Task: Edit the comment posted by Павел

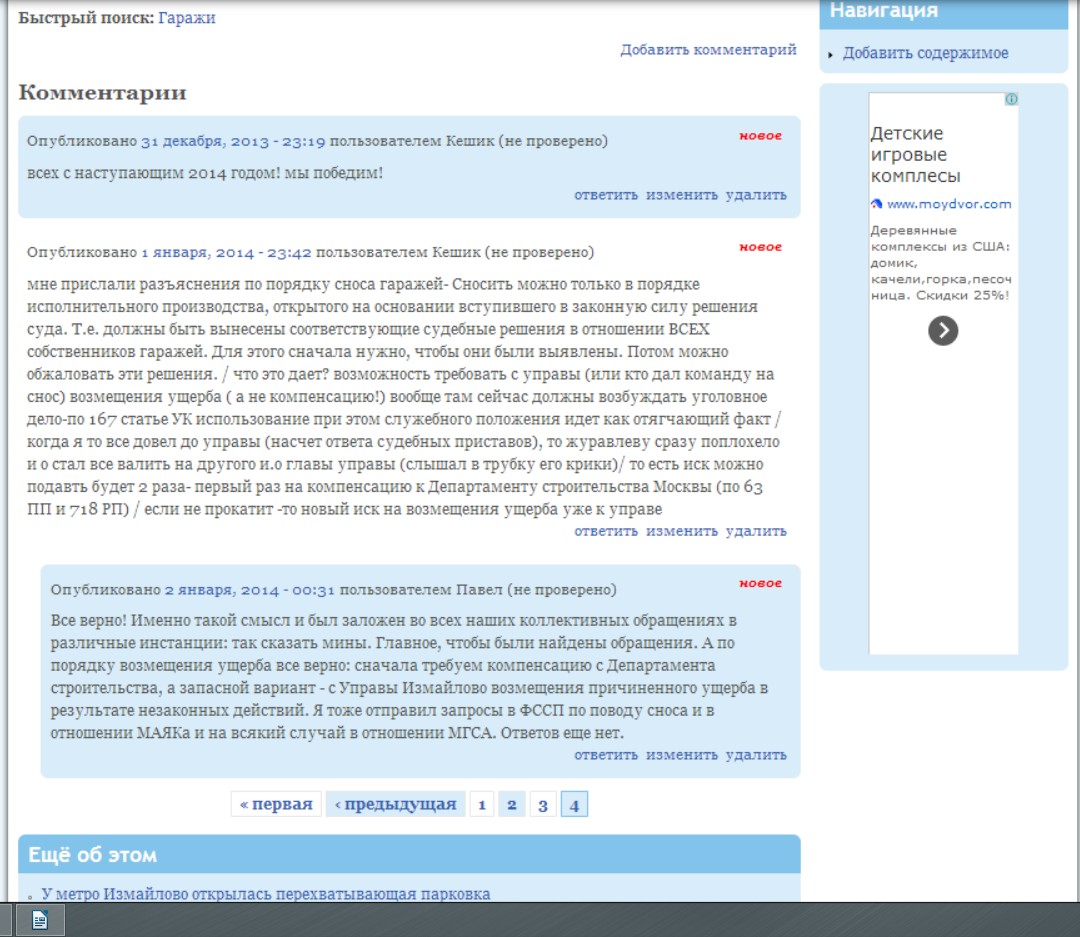Action: point(681,755)
